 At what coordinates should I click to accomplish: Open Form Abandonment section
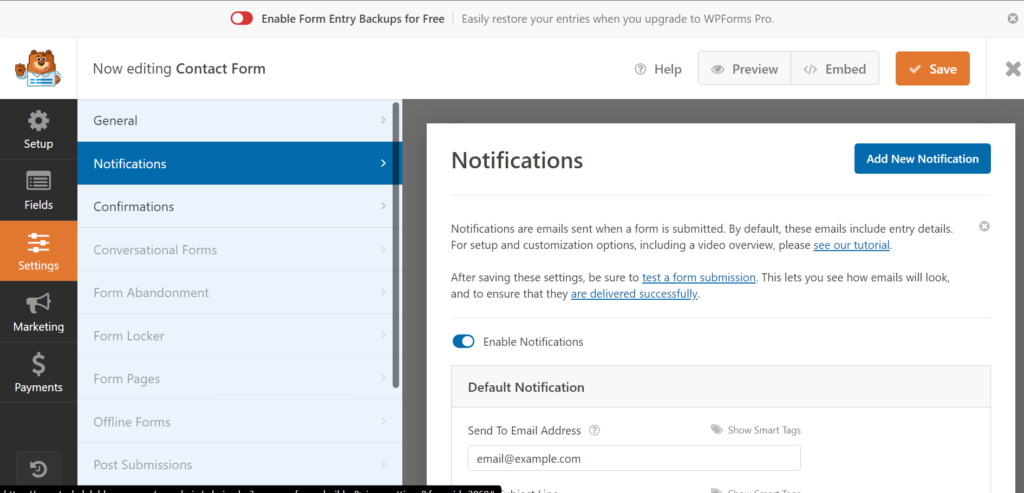tap(240, 293)
